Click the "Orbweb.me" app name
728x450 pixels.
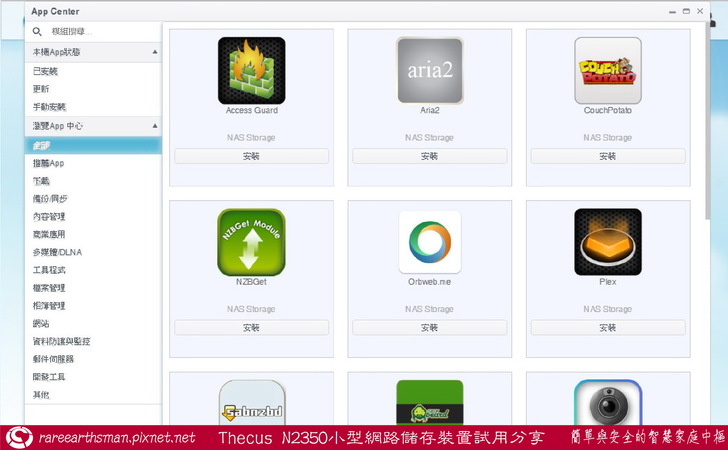coord(429,282)
